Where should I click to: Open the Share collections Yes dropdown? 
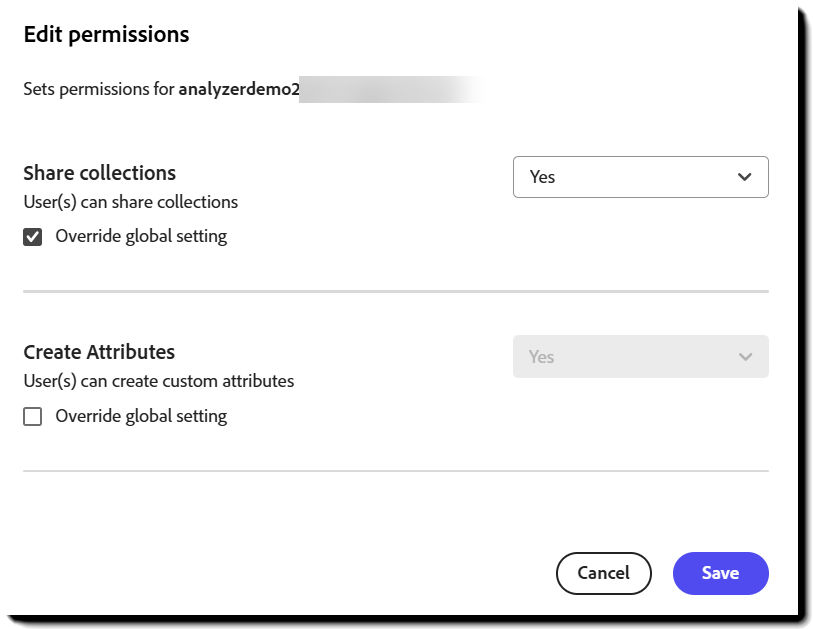coord(640,176)
